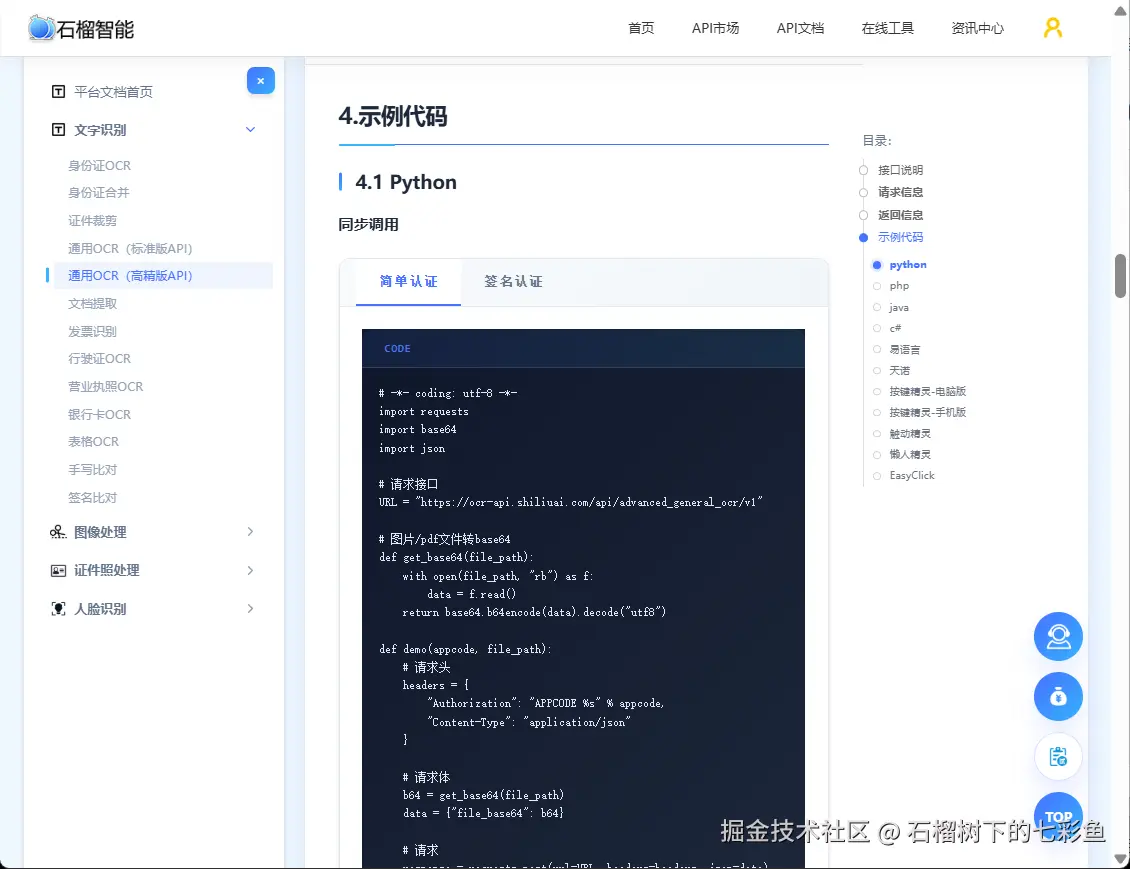Jump to 接口说明 in the table of contents

tap(900, 170)
